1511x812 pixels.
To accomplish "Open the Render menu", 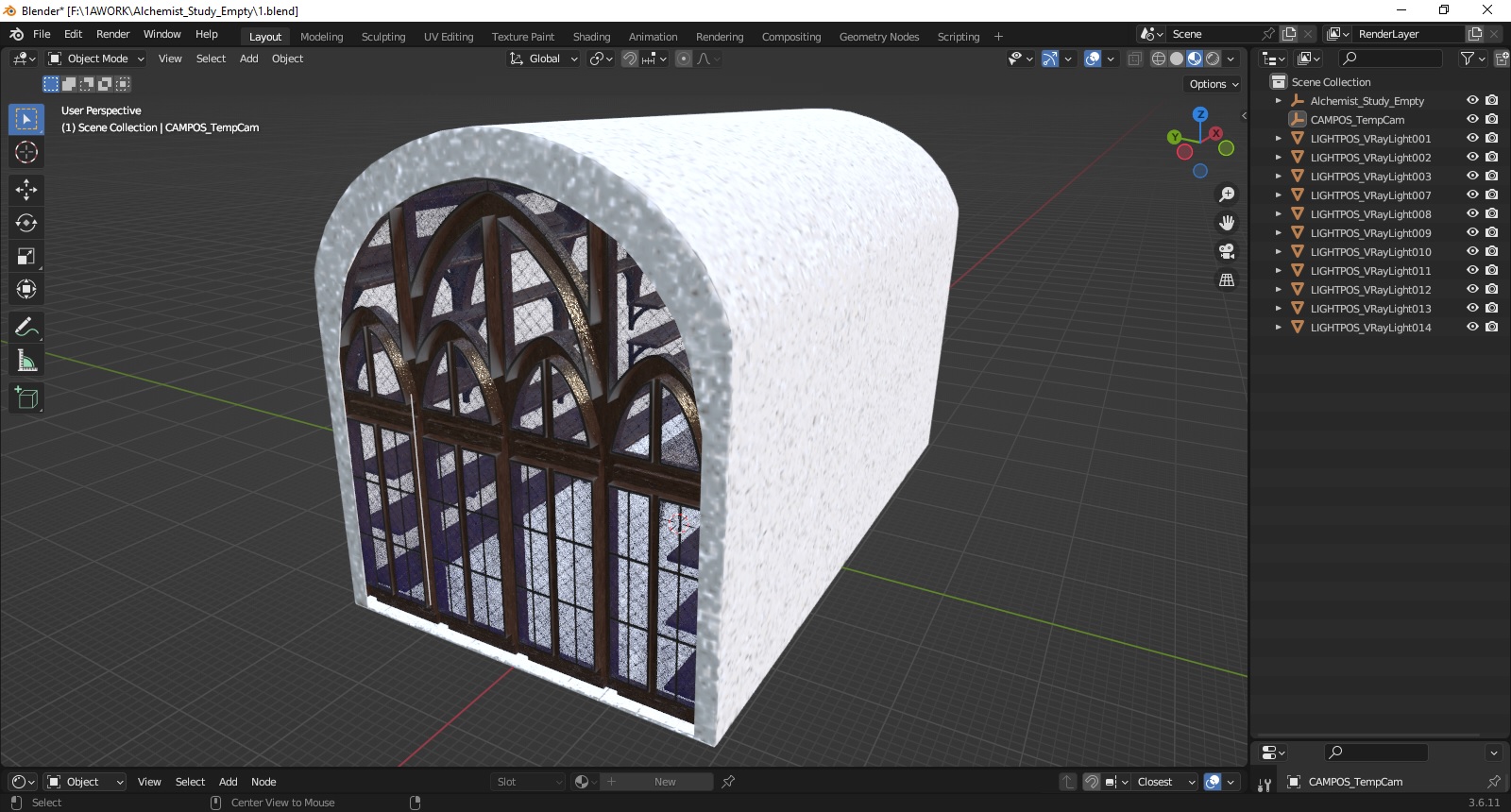I will tap(112, 34).
